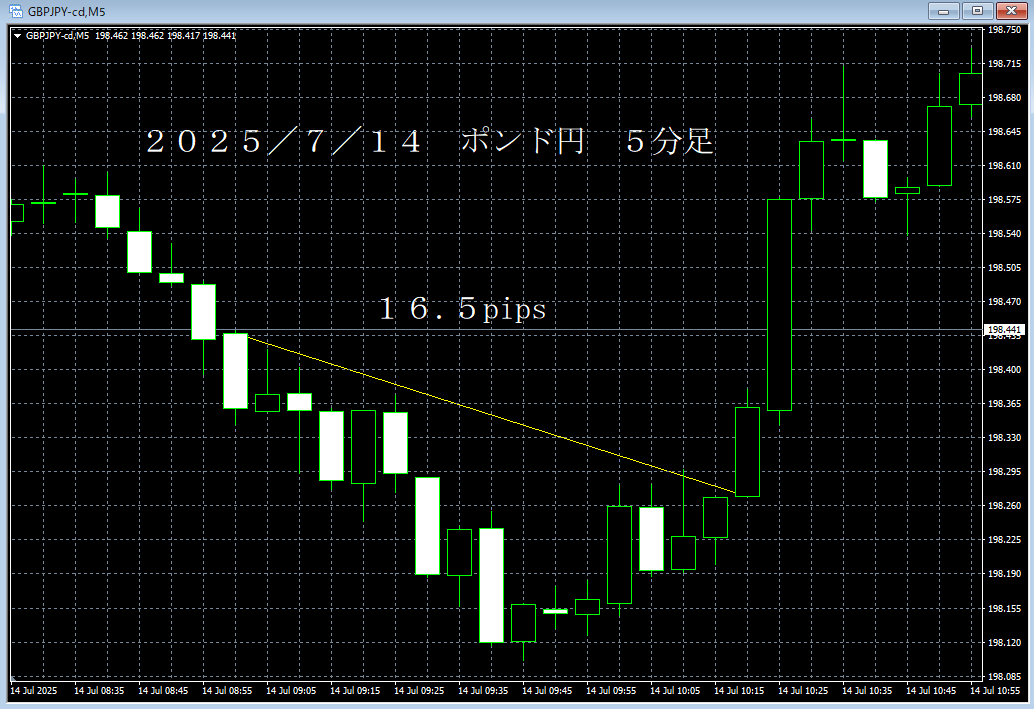Screen dimensions: 1034x709
Task: Click the '14 Jul 09:35' time axis label
Action: [483, 691]
